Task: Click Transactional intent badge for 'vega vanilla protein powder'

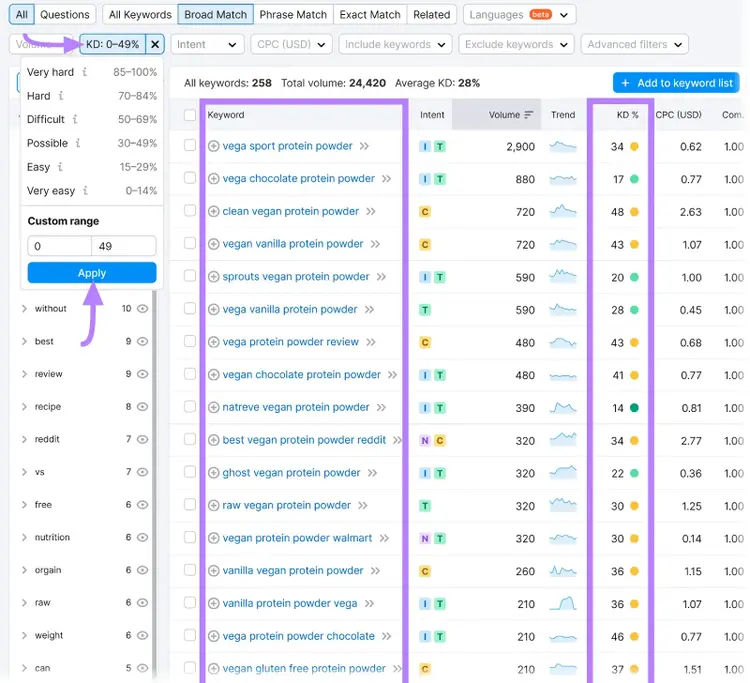Action: pos(425,310)
